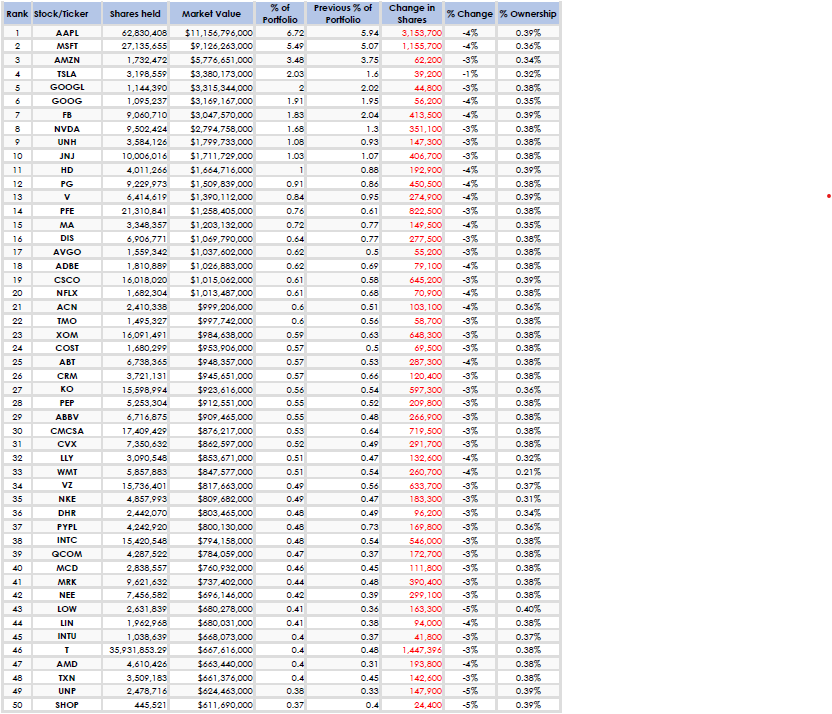This screenshot has width=832, height=714.
Task: Select the MRK ticker cell
Action: [x=67, y=581]
